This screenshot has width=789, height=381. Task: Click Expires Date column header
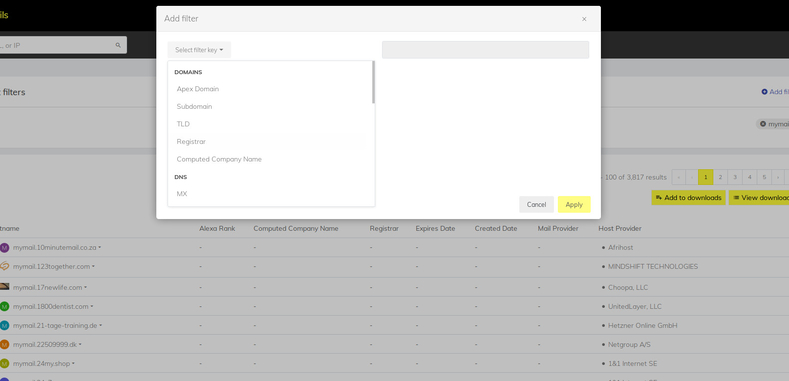click(x=435, y=228)
